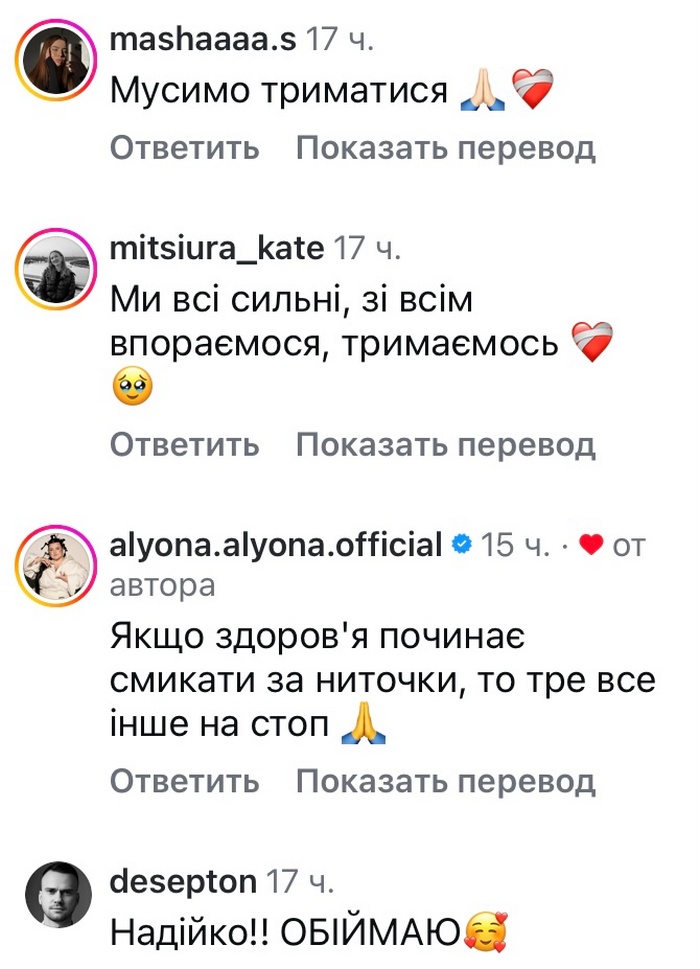Image resolution: width=700 pixels, height=969 pixels.
Task: Click the blue verified badge icon
Action: [x=461, y=545]
